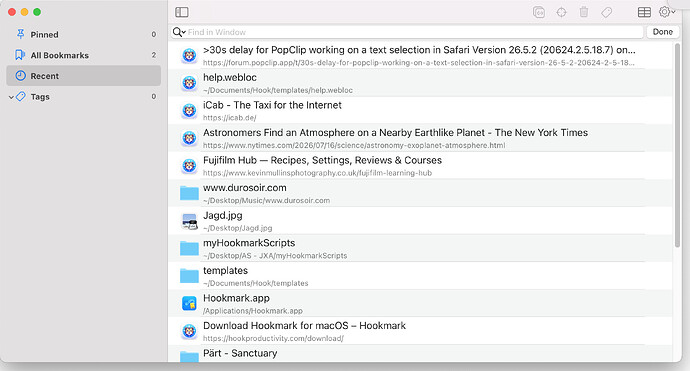The image size is (690, 371).
Task: Select the Hookmark.app entry
Action: pyautogui.click(x=420, y=304)
